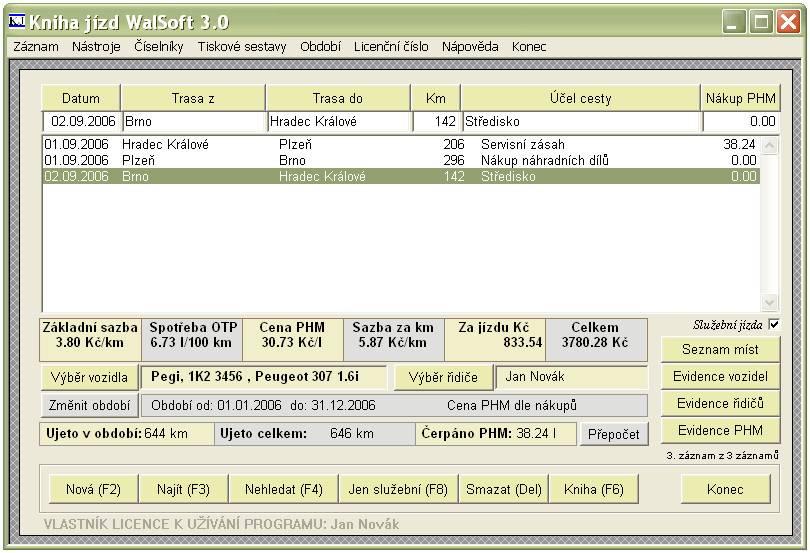This screenshot has width=810, height=553.
Task: Click the Celkem 3780.28 Kč box
Action: click(x=596, y=340)
